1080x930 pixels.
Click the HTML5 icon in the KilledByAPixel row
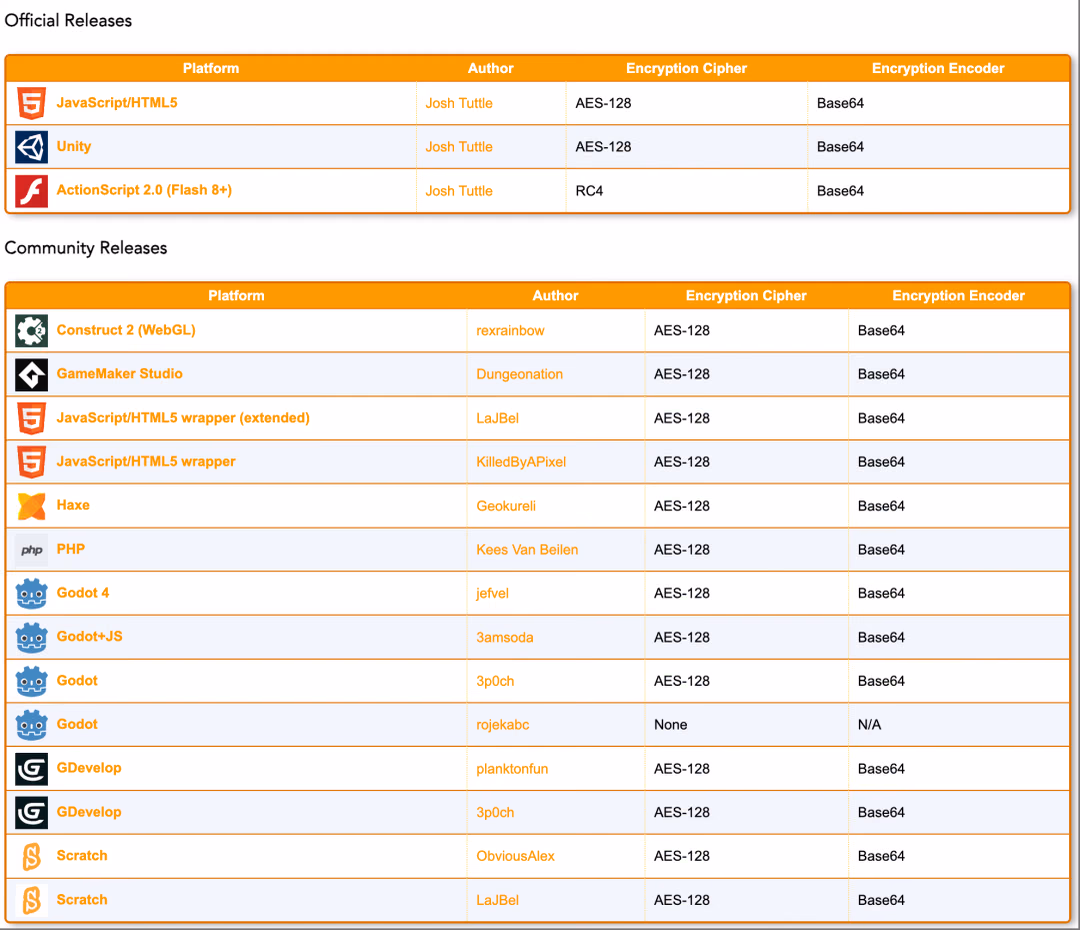click(x=32, y=462)
